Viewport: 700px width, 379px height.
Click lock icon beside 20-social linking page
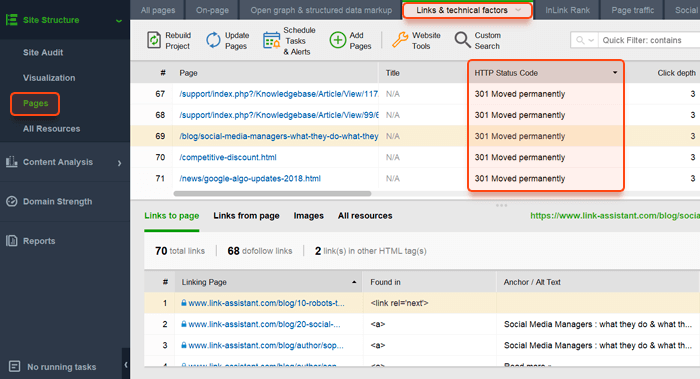tap(183, 324)
